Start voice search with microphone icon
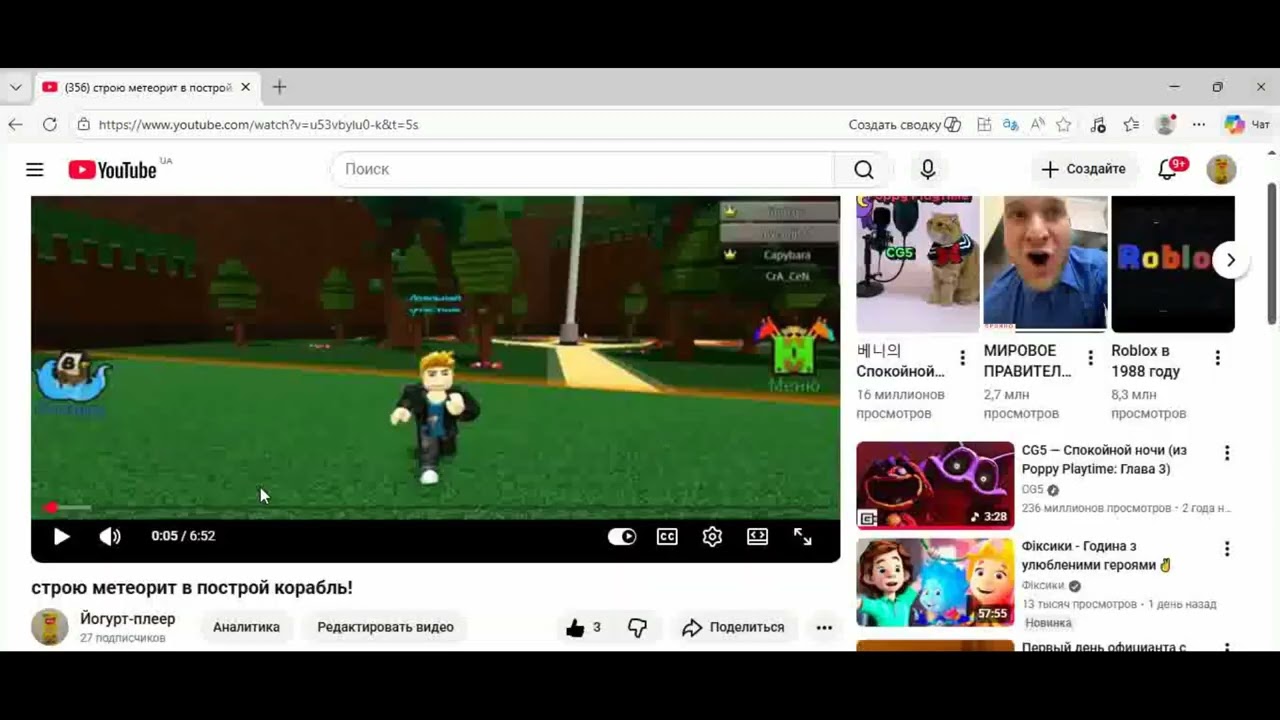The image size is (1280, 720). (928, 170)
